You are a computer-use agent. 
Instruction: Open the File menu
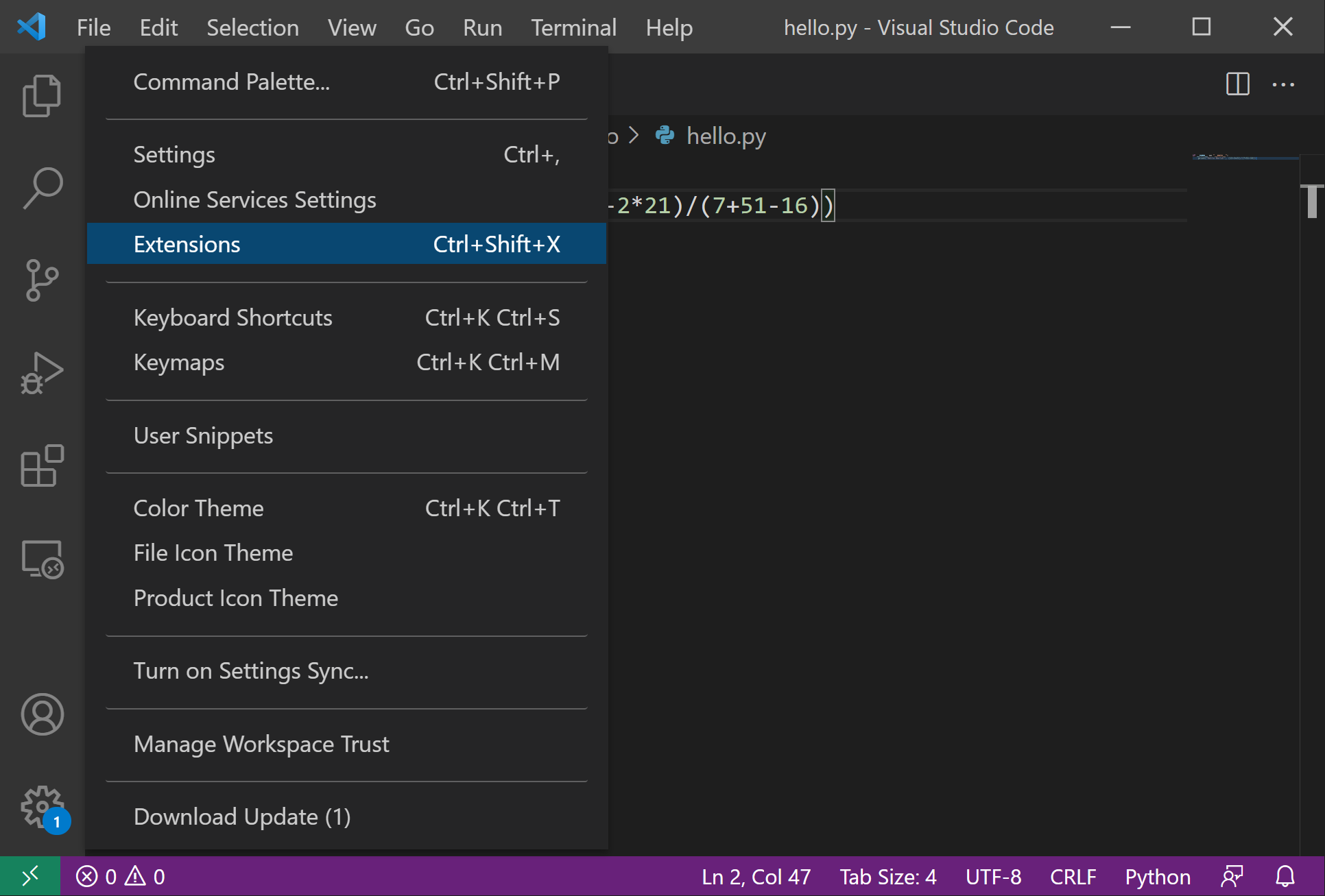point(93,27)
